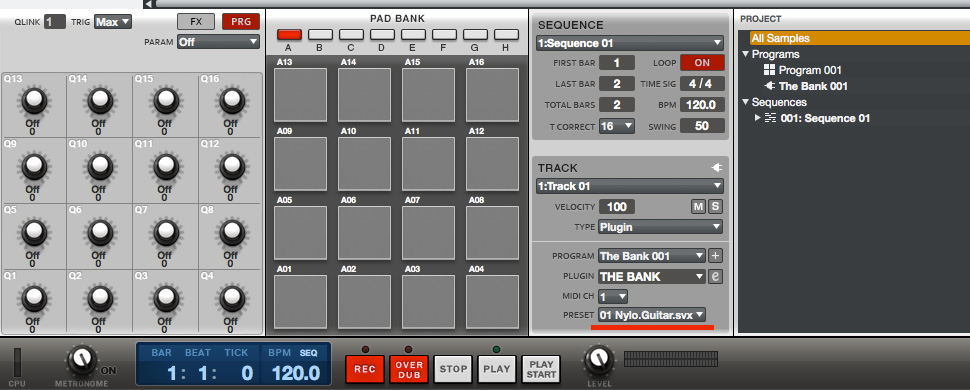Trigger pad A10
This screenshot has width=970, height=390.
pos(364,163)
